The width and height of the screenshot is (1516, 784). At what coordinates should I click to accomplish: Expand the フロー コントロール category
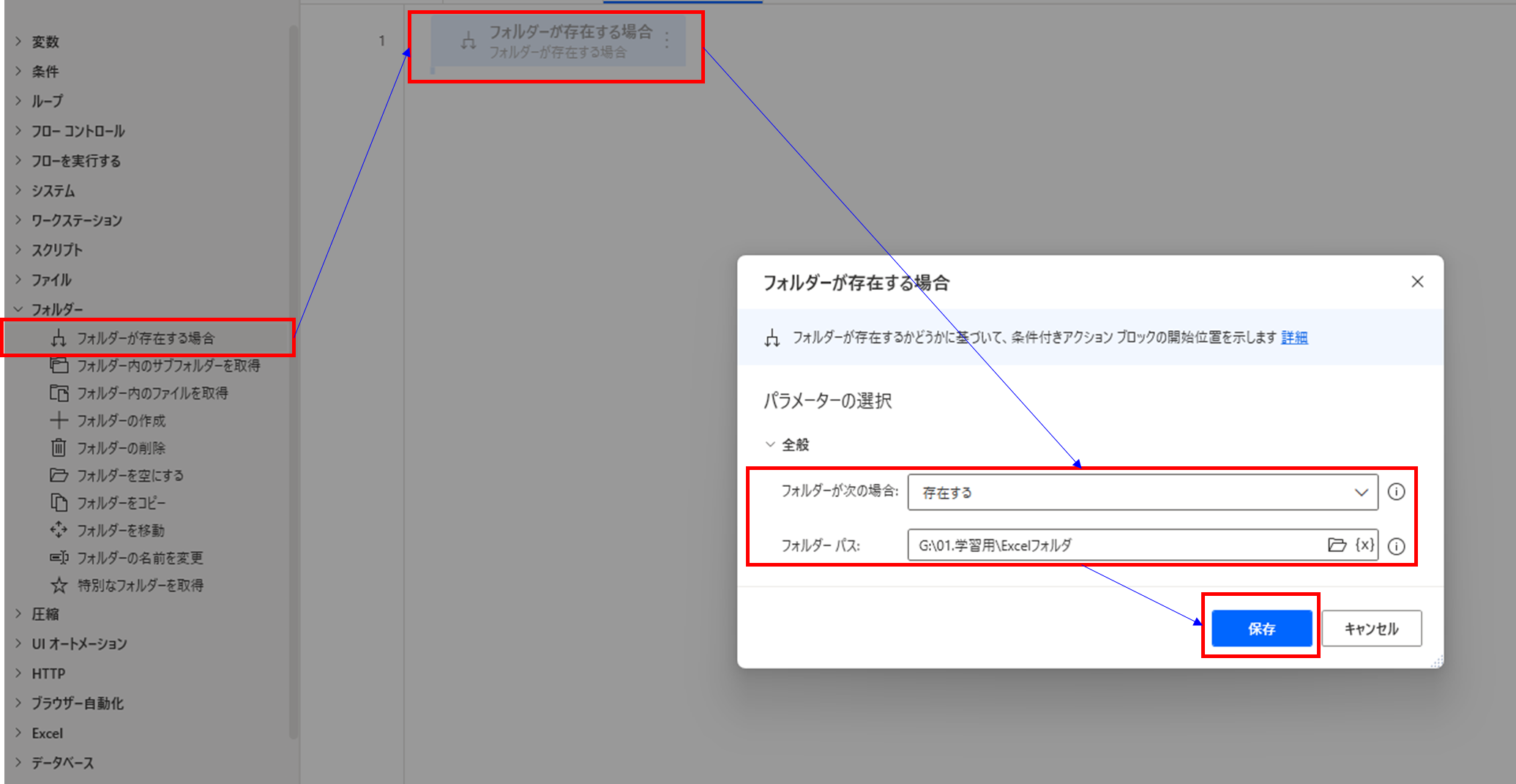tap(18, 130)
